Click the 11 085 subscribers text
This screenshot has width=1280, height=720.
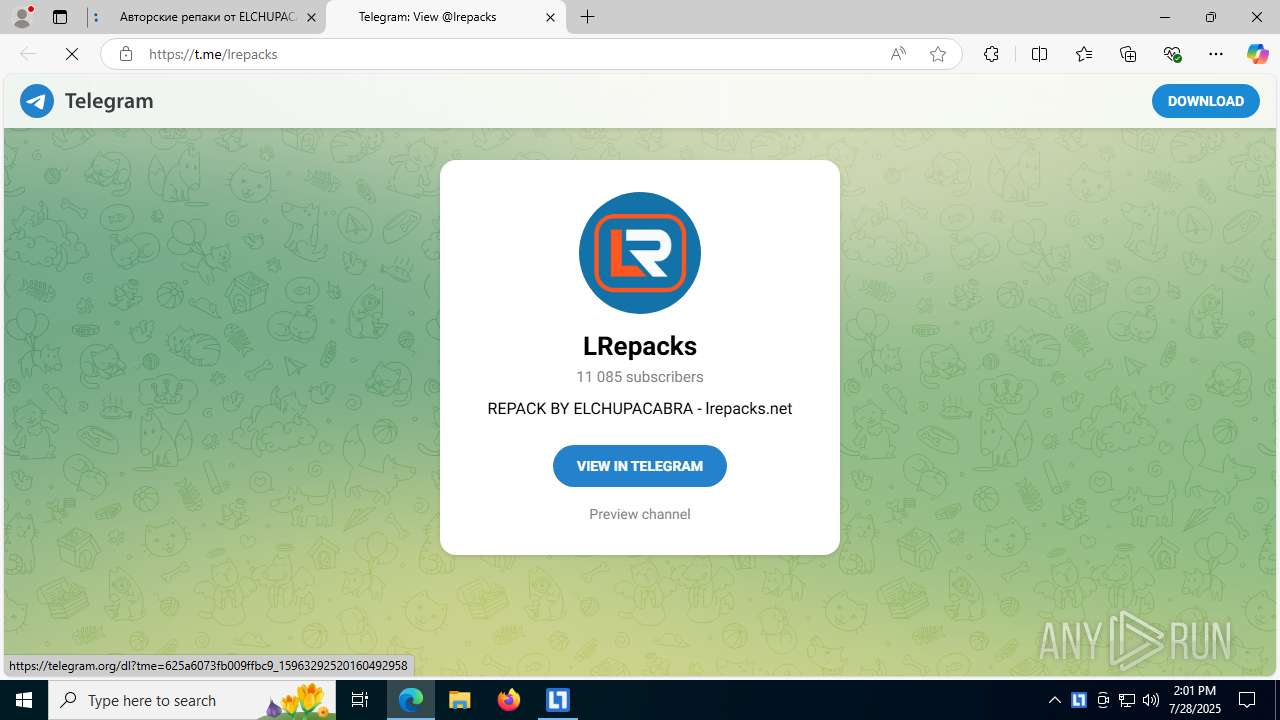tap(640, 377)
